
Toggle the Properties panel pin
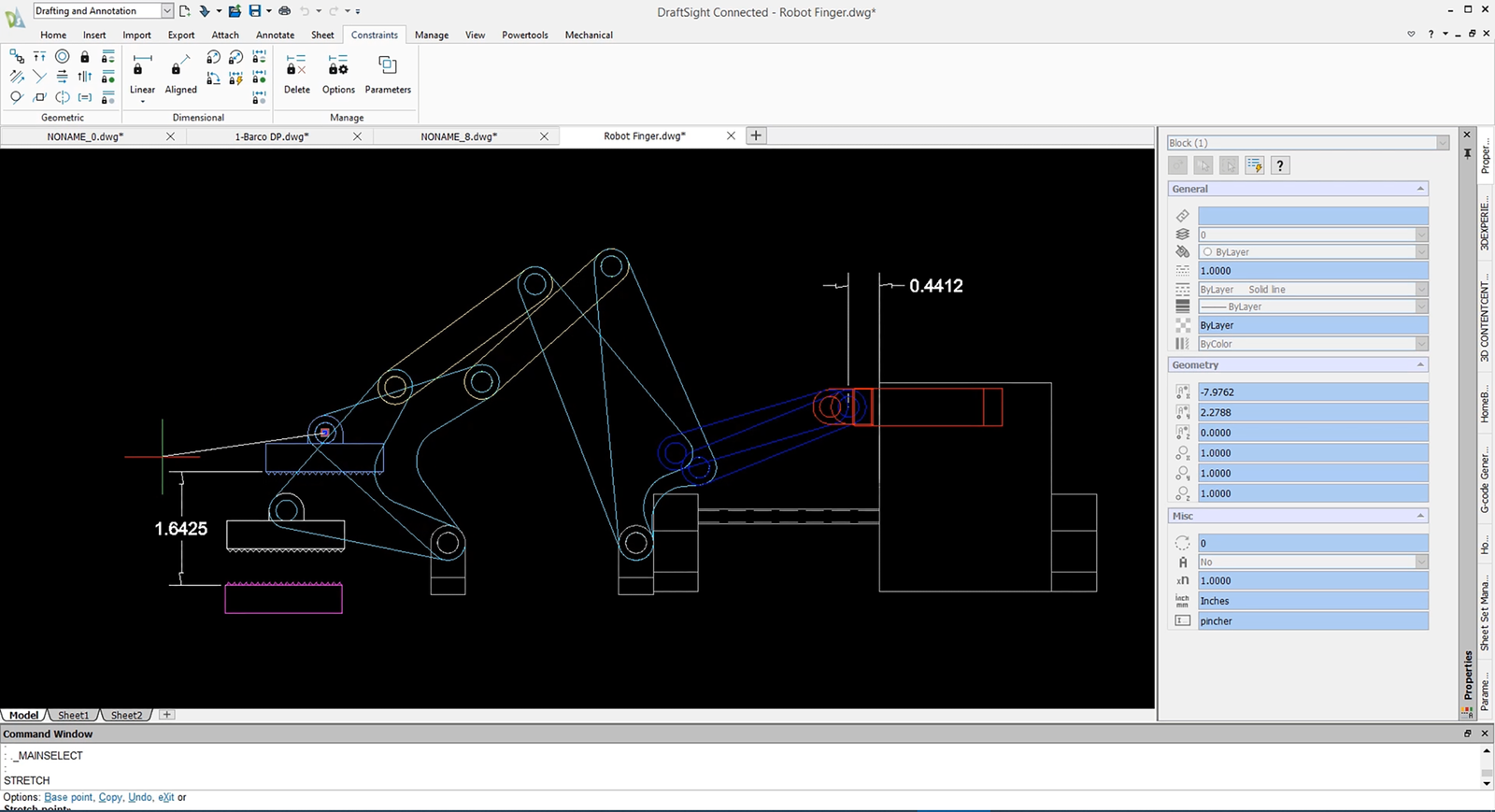(x=1467, y=152)
